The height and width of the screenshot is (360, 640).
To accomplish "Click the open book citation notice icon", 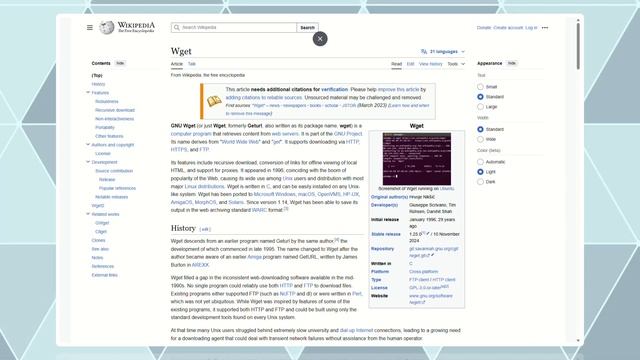I will click(x=214, y=101).
